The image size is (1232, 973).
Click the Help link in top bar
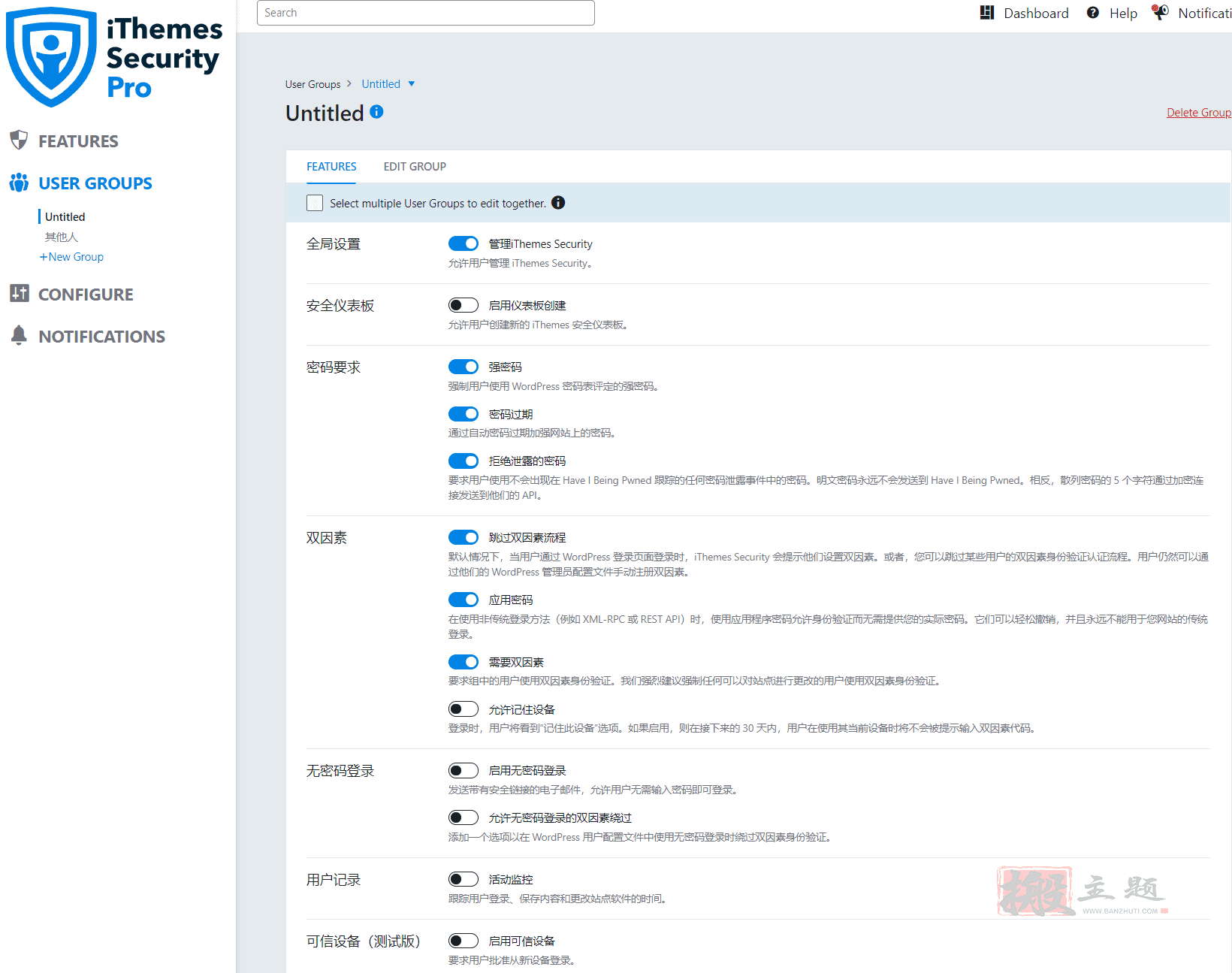[x=1123, y=13]
